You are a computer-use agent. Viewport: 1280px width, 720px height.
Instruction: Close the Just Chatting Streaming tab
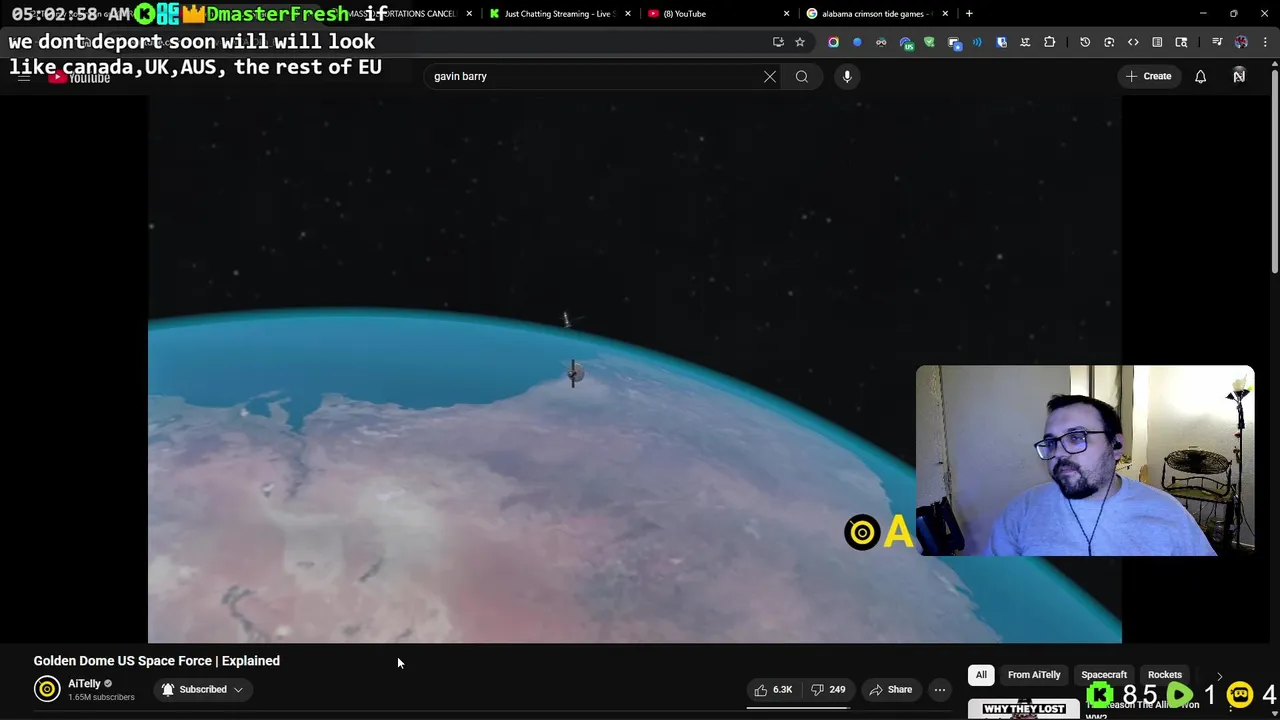click(x=628, y=14)
